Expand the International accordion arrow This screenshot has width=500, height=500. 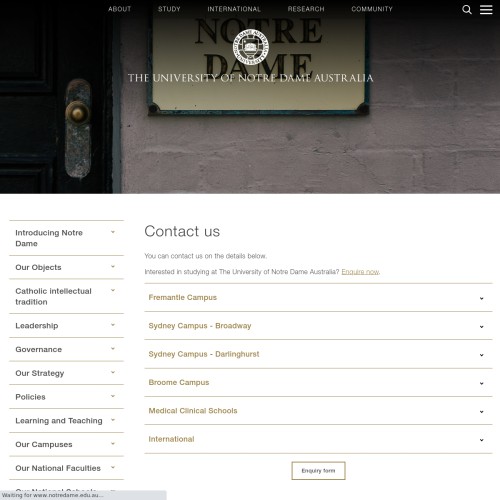pos(481,440)
